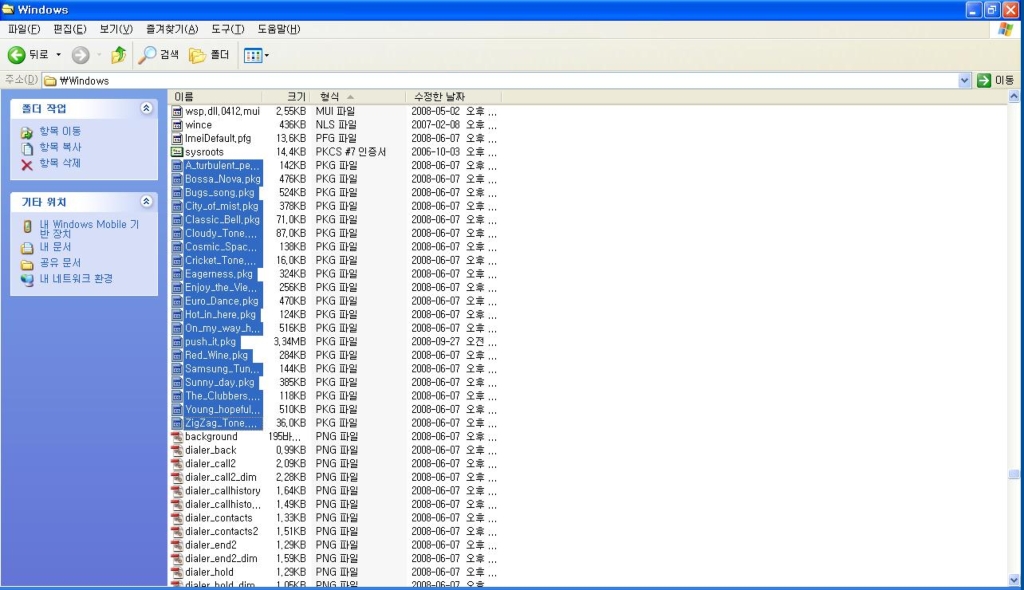Click the Back arrow button in toolbar
The image size is (1024, 590).
17,55
